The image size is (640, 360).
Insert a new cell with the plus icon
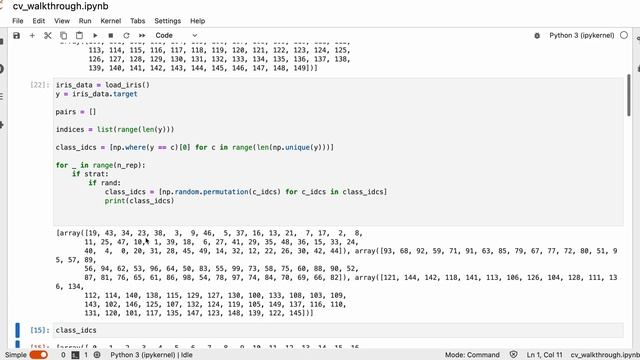point(32,36)
